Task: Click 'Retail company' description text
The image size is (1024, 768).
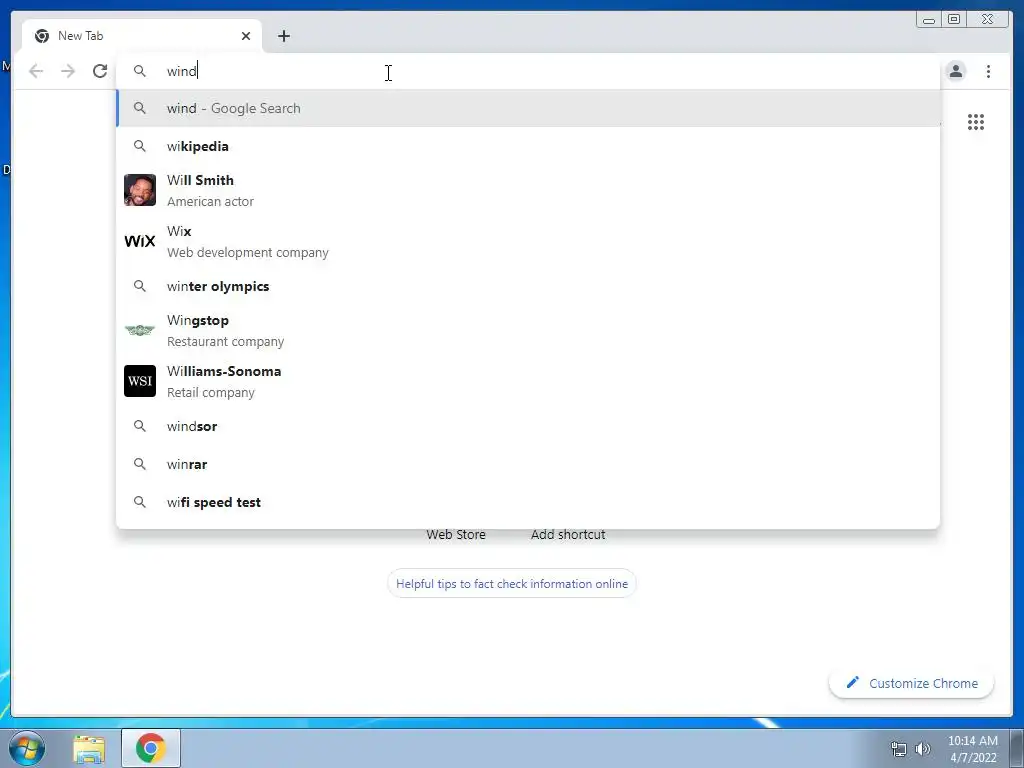Action: [x=211, y=392]
